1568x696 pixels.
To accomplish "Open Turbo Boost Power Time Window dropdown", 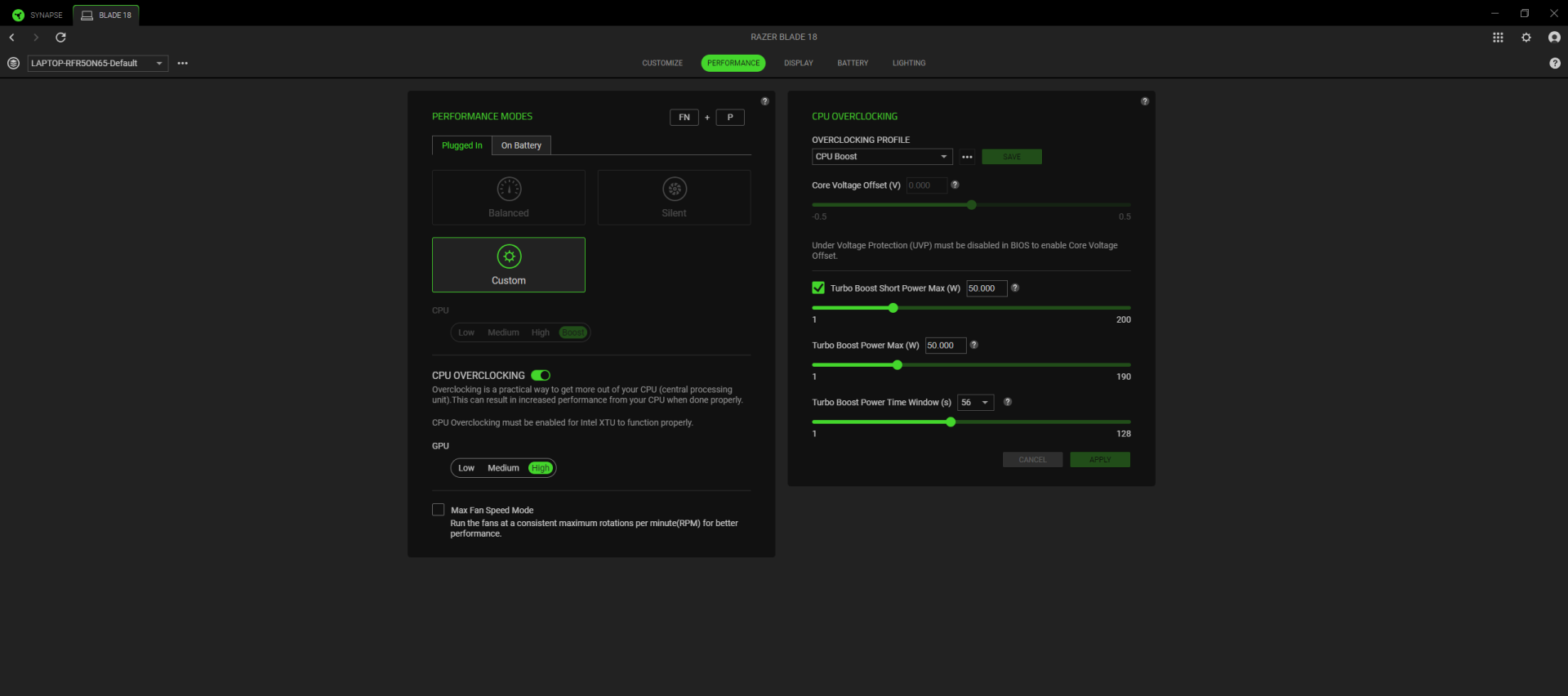I will pos(976,403).
